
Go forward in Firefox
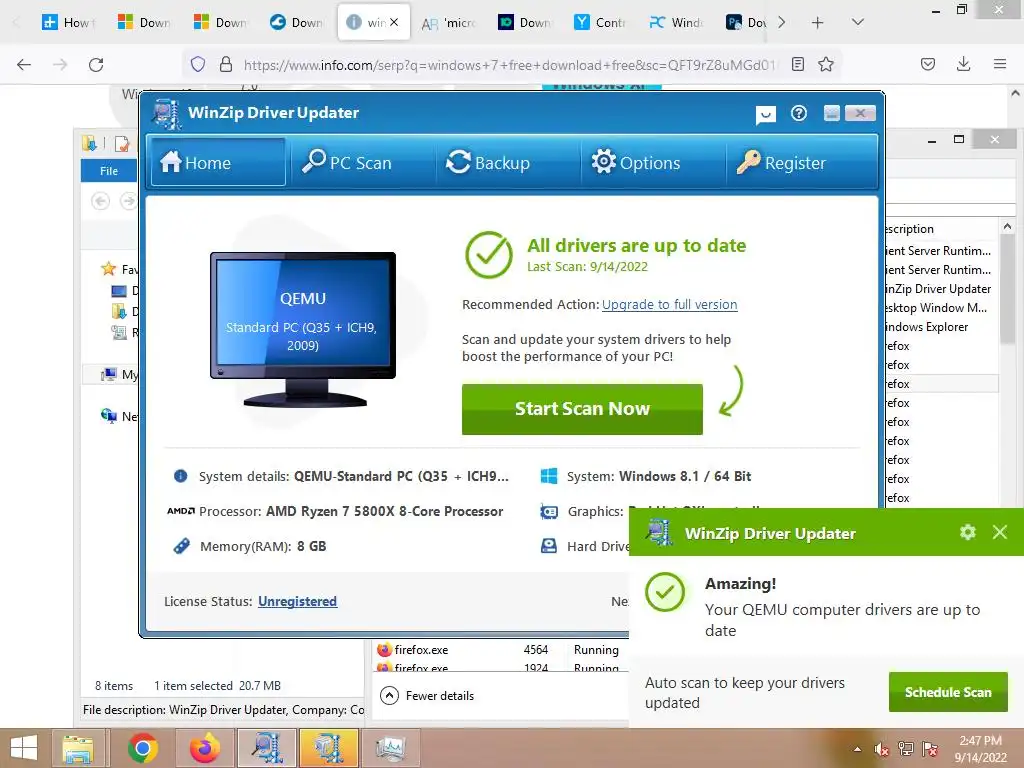[60, 65]
